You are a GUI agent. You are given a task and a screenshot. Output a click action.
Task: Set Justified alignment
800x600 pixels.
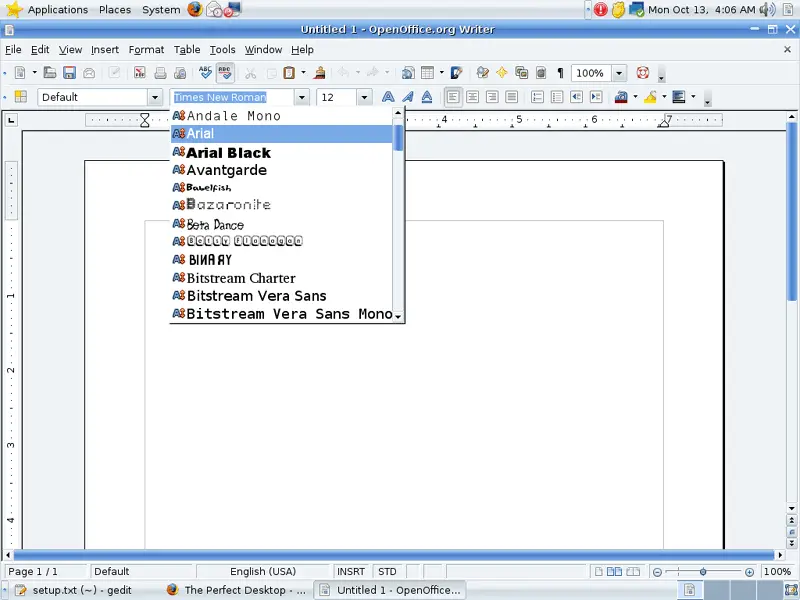point(512,97)
